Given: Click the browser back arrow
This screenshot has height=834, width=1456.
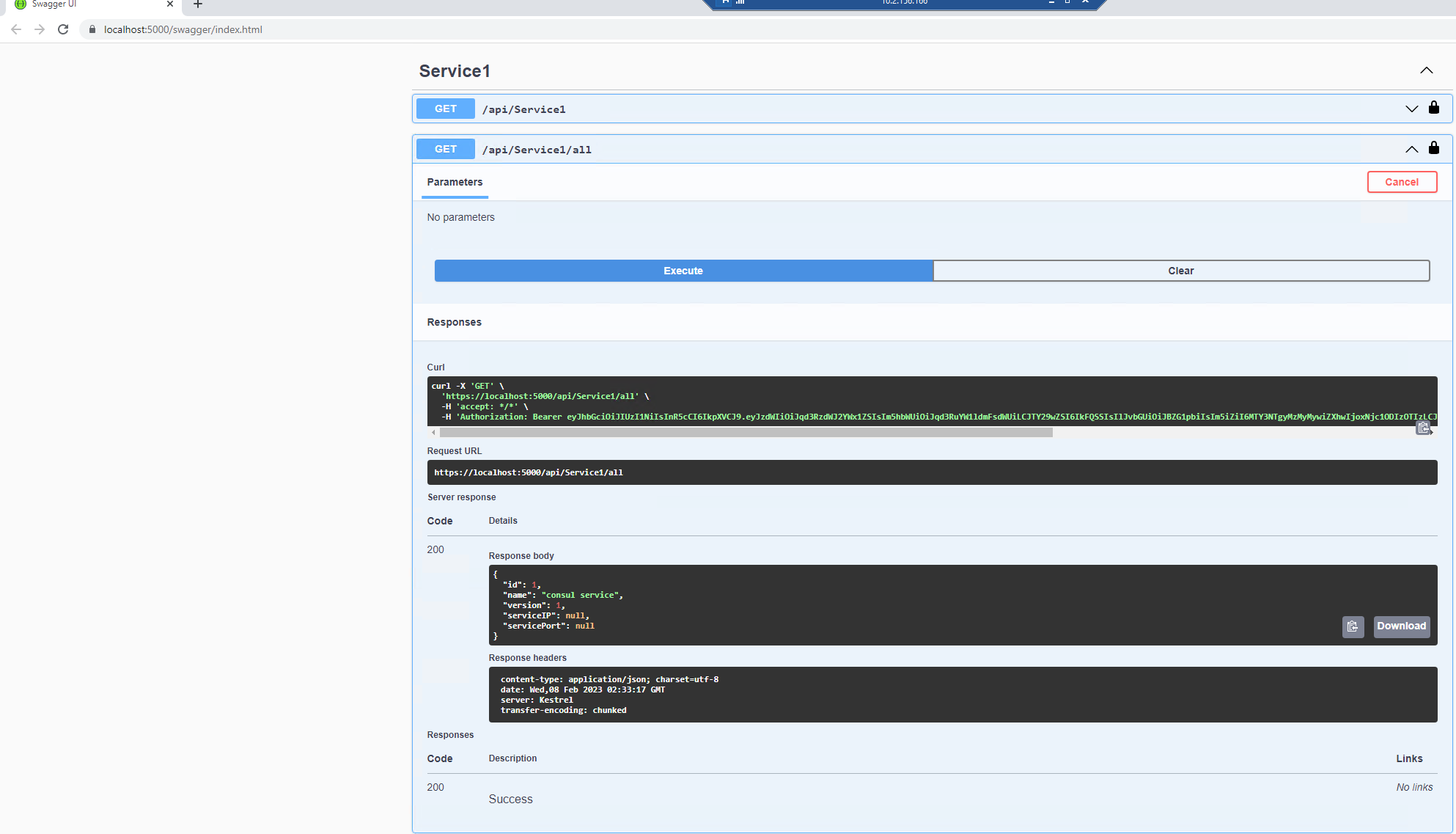Looking at the screenshot, I should pos(16,29).
